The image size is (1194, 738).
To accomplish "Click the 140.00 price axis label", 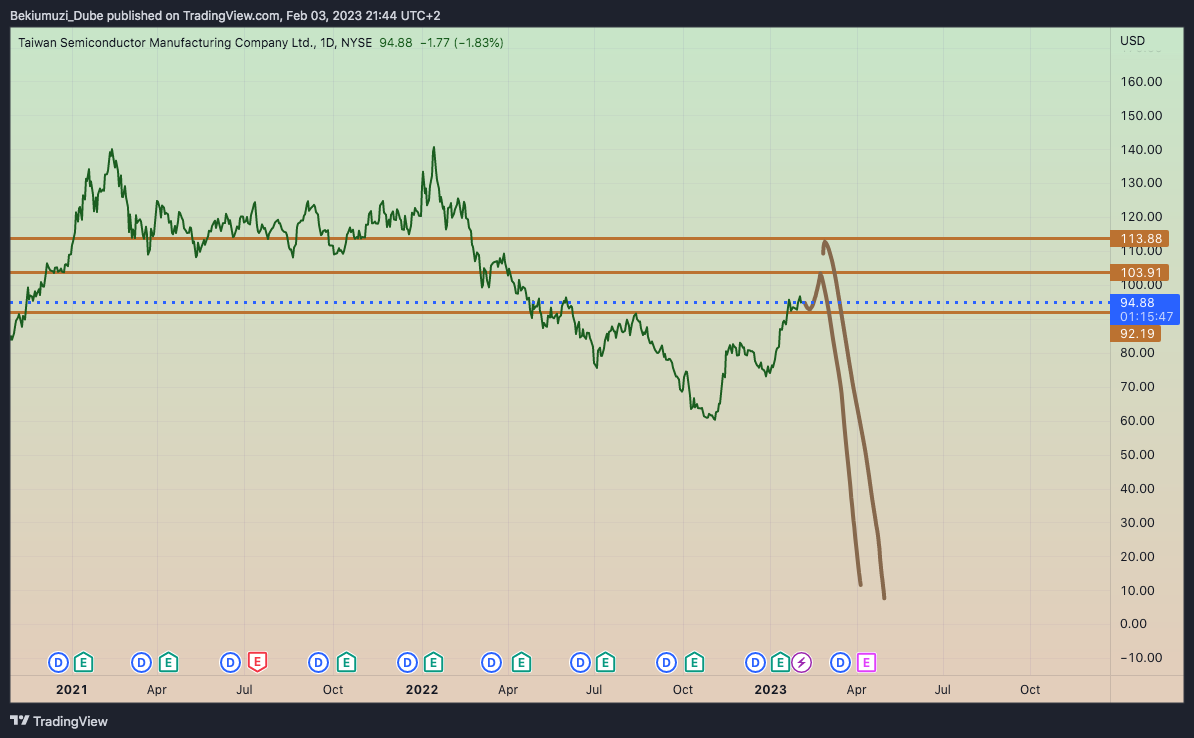I will pyautogui.click(x=1141, y=149).
